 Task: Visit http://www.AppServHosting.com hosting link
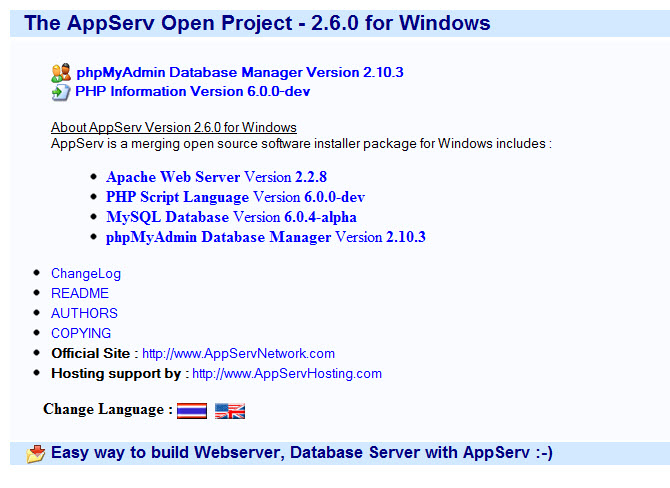tap(287, 373)
